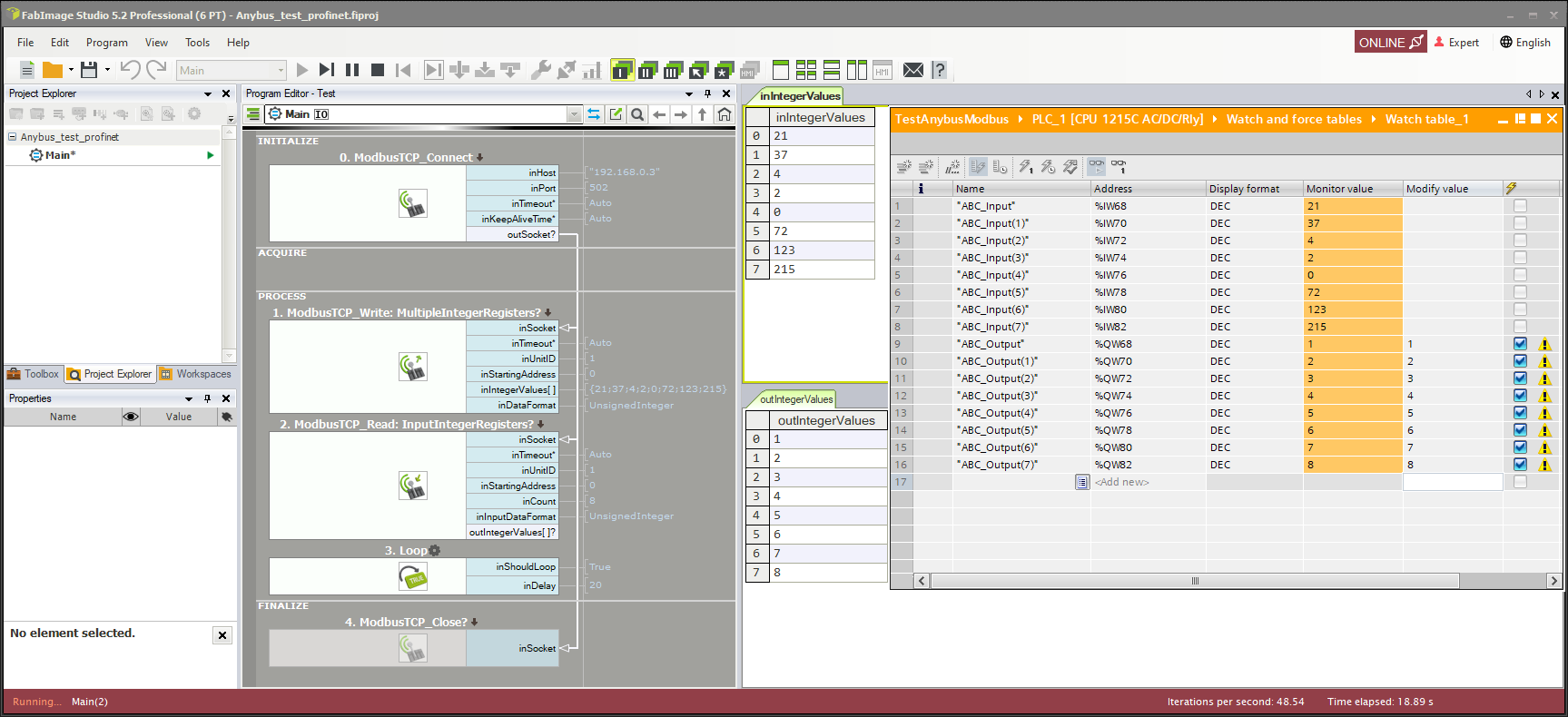The image size is (1568, 717).
Task: Uncheck modify checkbox for ABC_Output(5) row
Action: pos(1520,430)
